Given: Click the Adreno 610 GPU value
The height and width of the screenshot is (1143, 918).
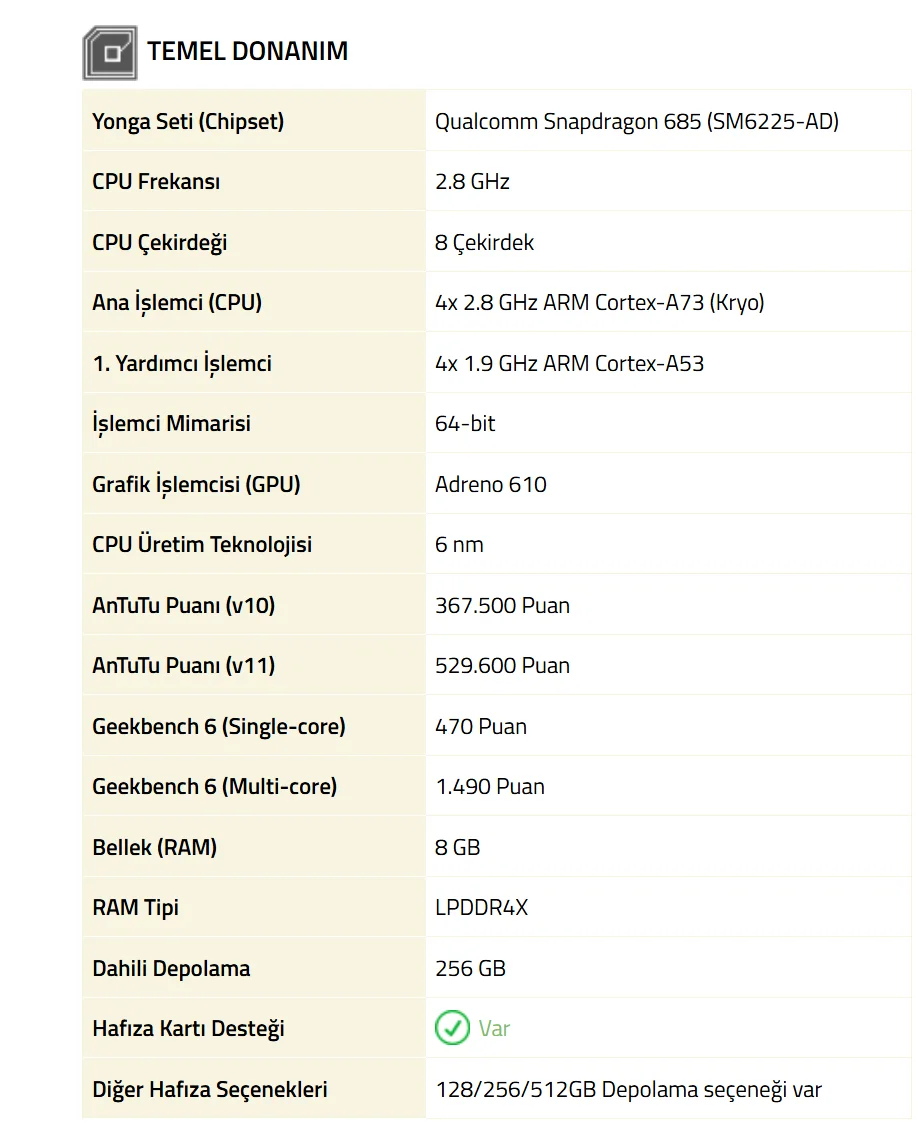Looking at the screenshot, I should [490, 485].
